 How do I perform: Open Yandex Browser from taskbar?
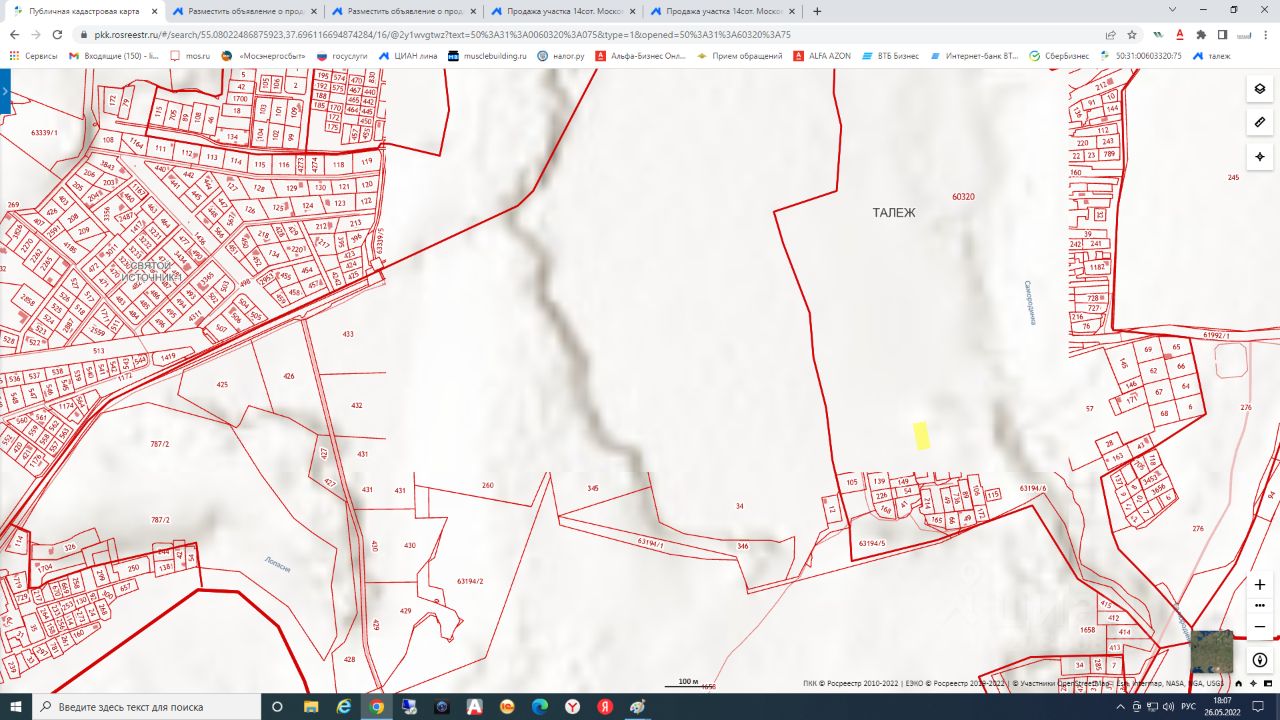(x=572, y=706)
